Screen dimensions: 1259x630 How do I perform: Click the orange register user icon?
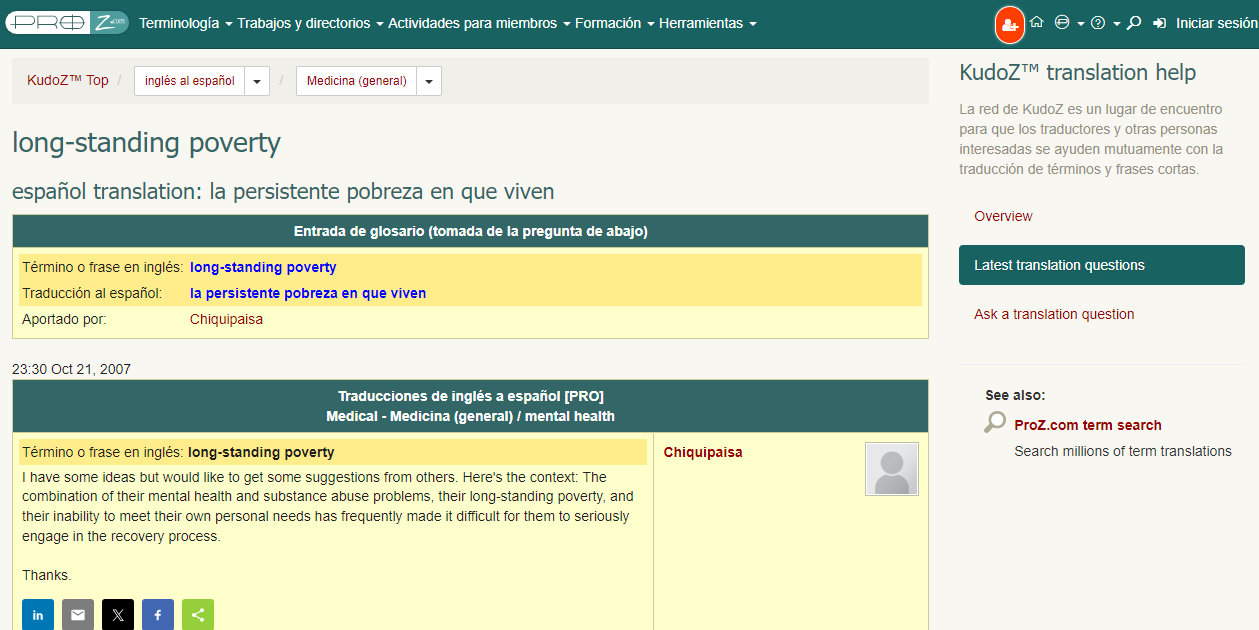[x=1010, y=24]
